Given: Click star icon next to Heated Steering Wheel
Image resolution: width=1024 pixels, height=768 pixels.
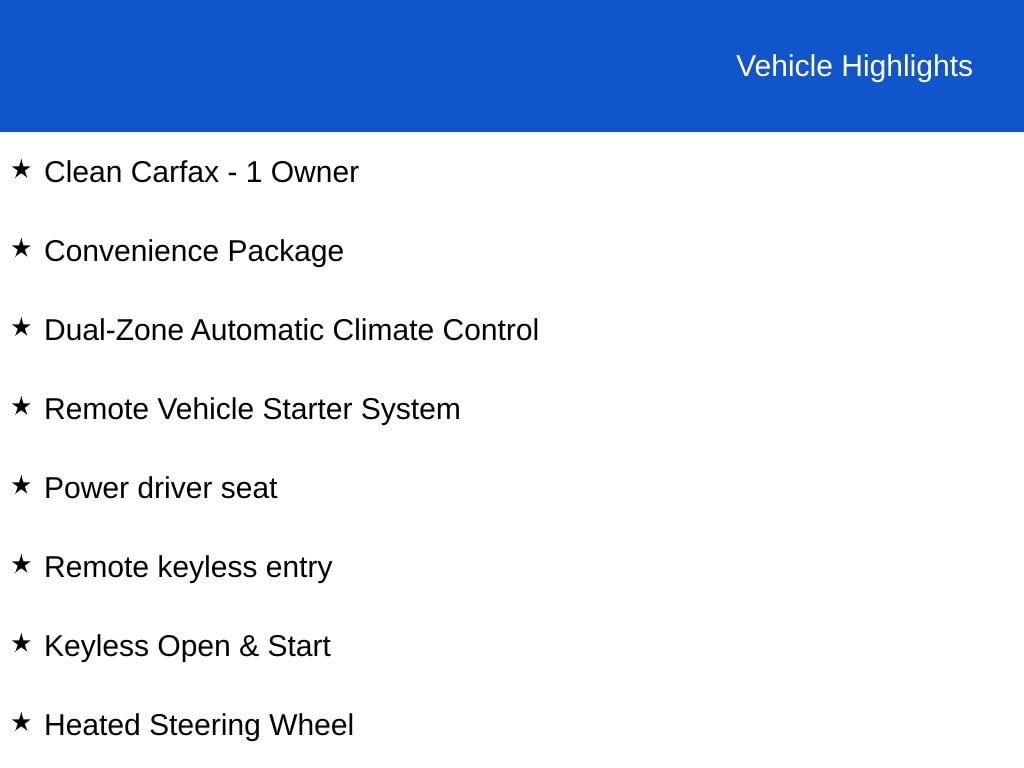Looking at the screenshot, I should click(x=21, y=722).
